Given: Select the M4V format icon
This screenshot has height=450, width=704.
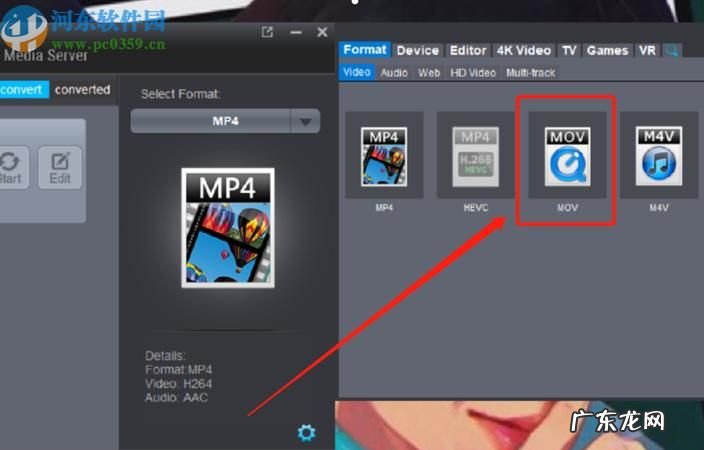Looking at the screenshot, I should tap(658, 155).
